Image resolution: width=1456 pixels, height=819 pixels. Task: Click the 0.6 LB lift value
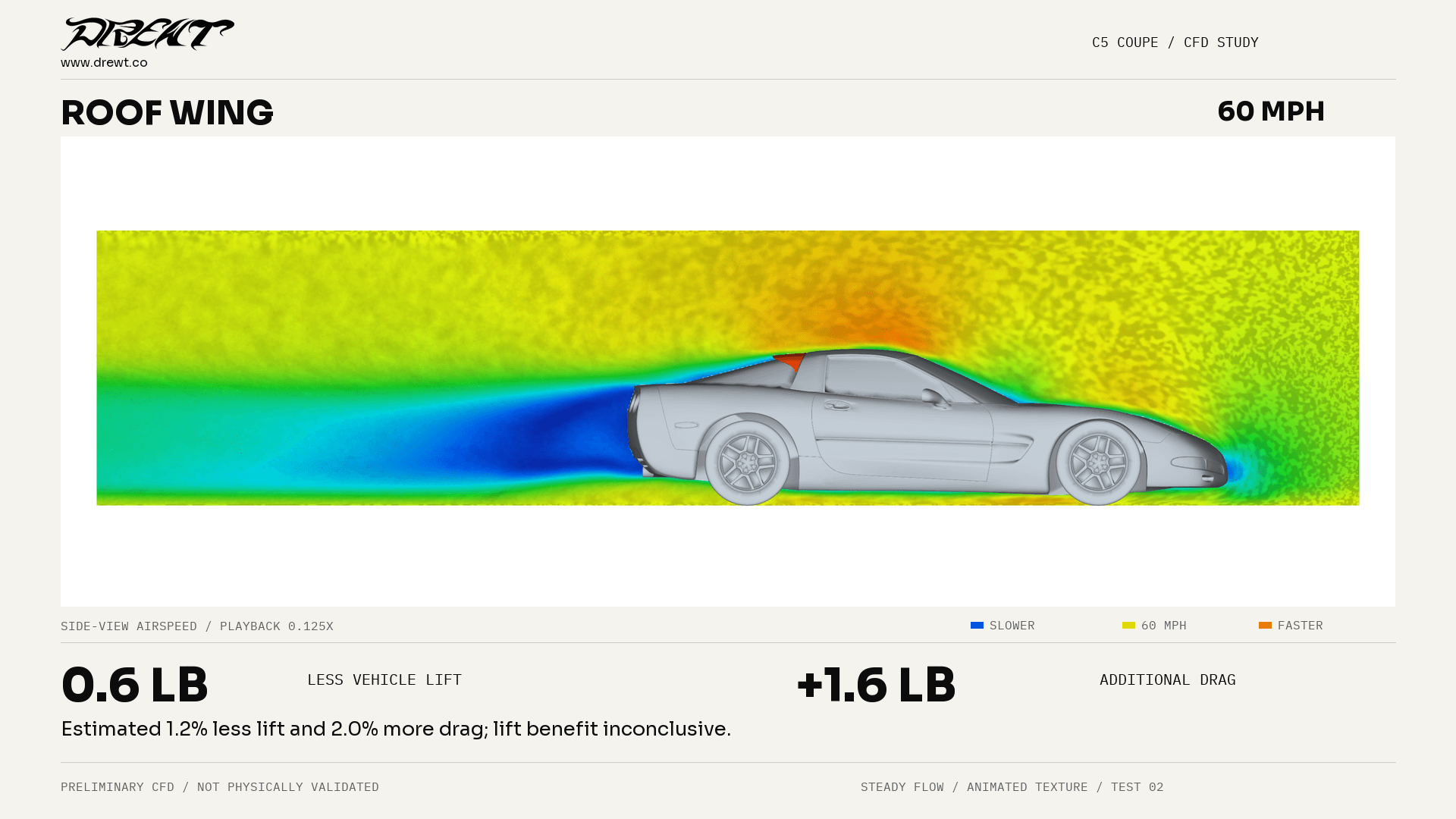tap(134, 685)
